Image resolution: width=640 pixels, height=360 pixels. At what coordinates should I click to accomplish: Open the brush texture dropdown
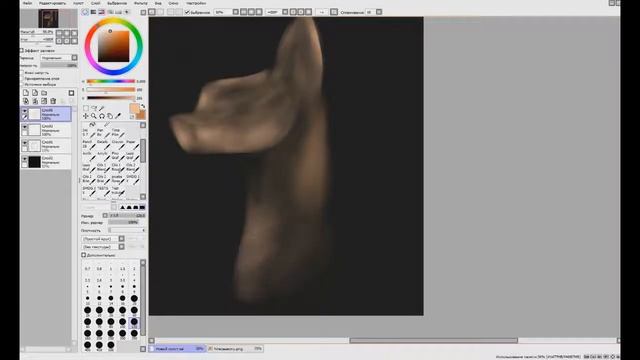[121, 247]
